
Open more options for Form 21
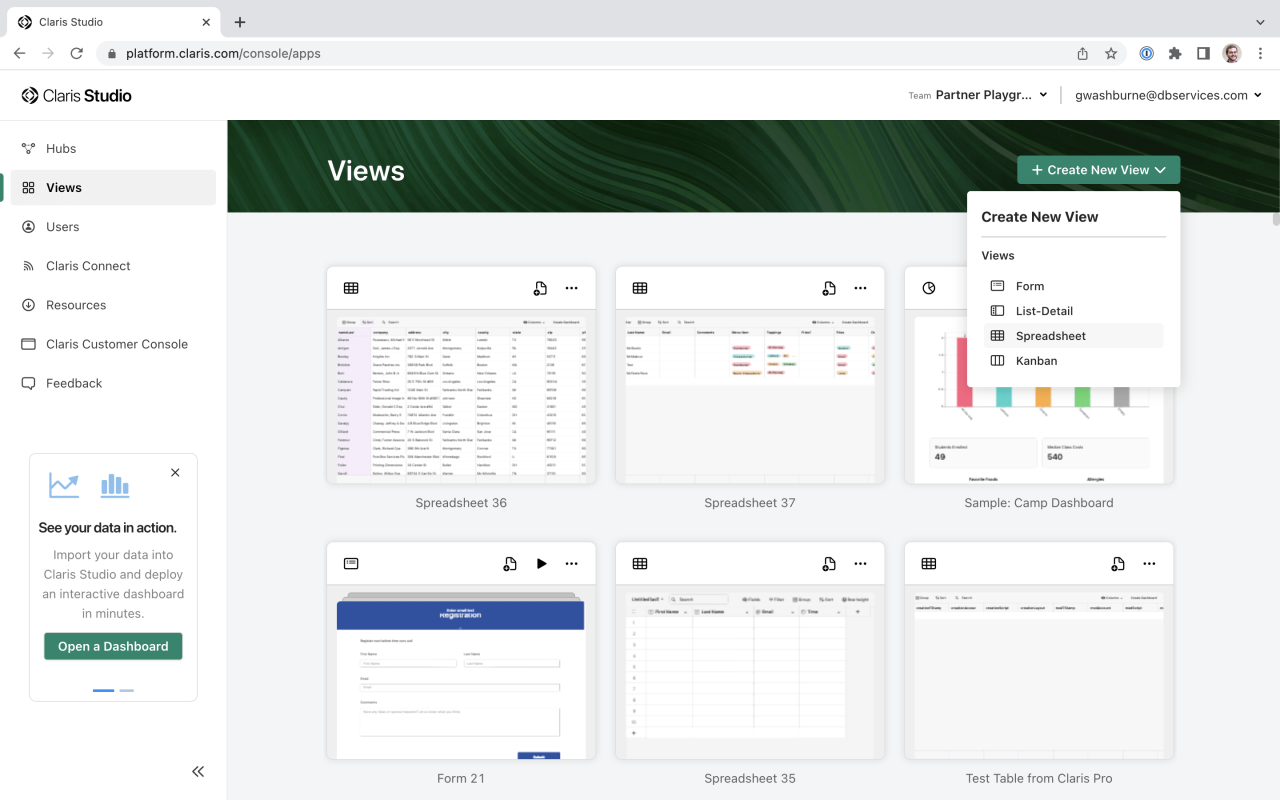coord(571,564)
